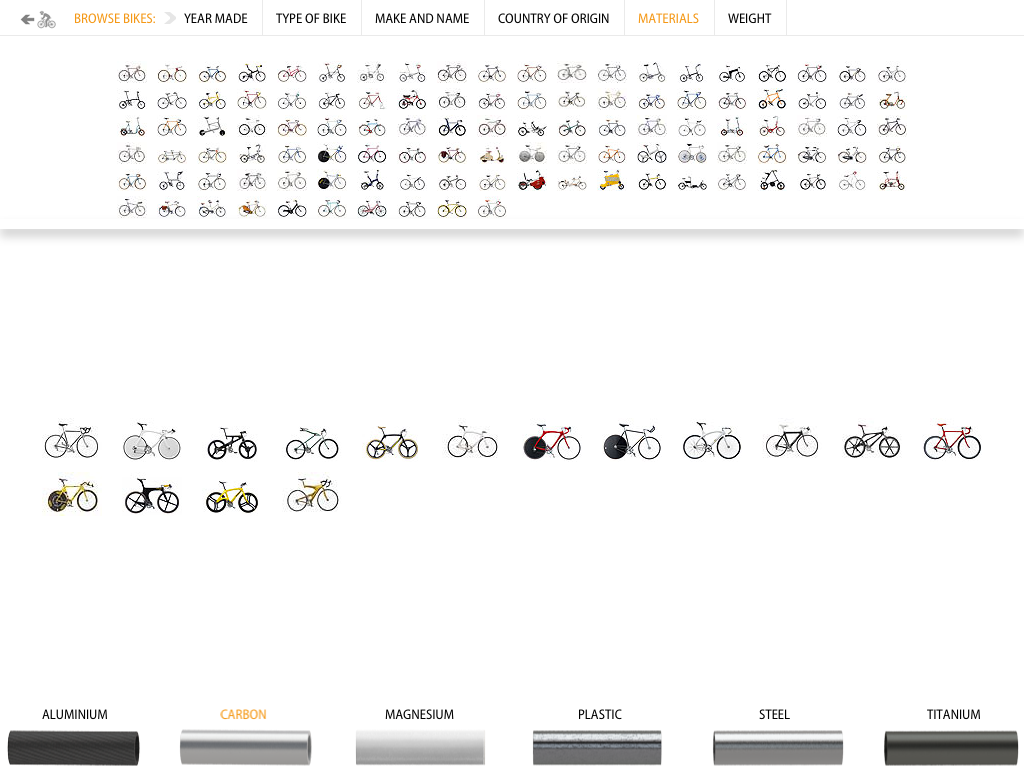The image size is (1024, 768).
Task: Choose the Steel material tube
Action: pos(777,746)
